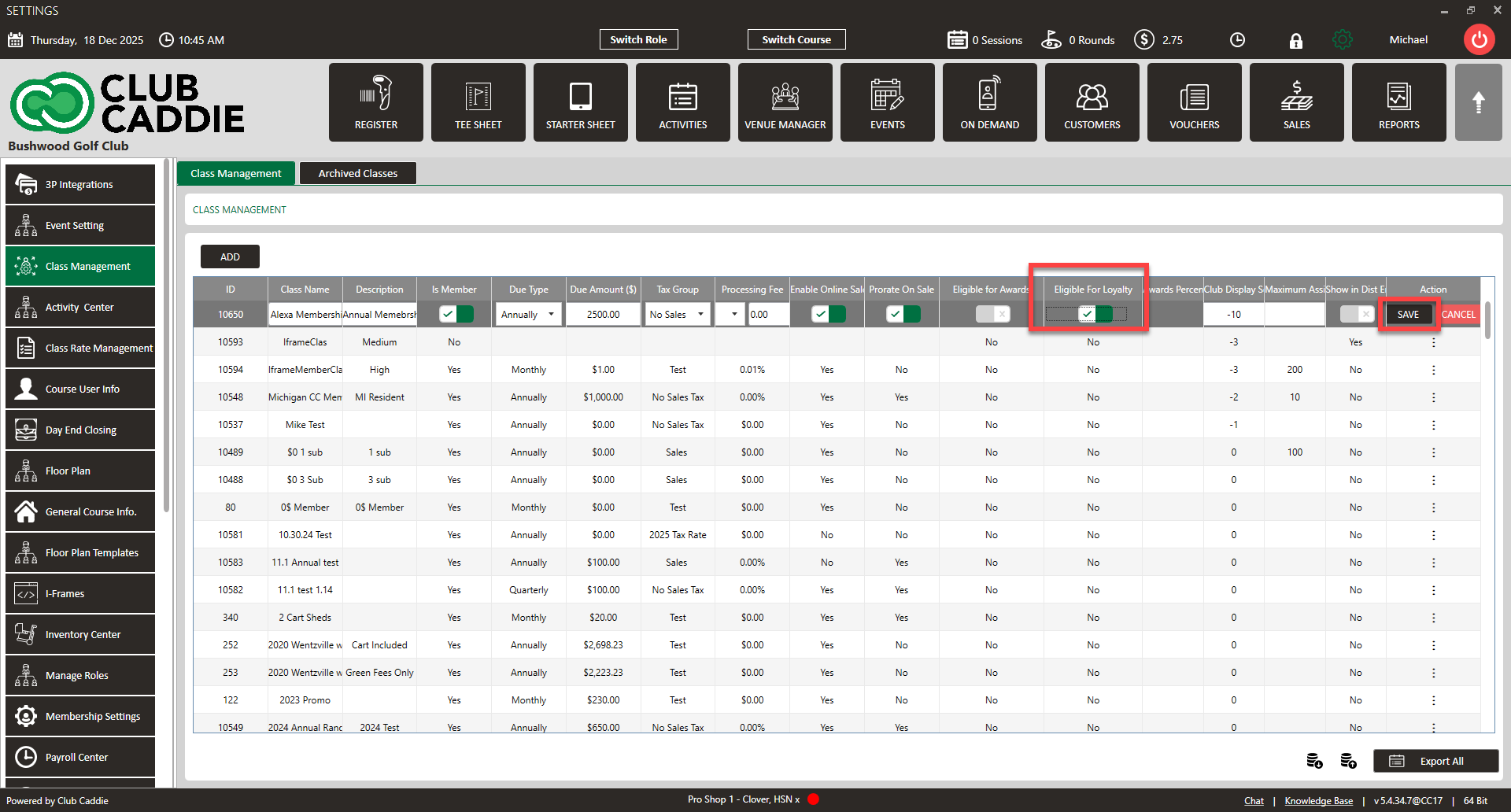
Task: Open the Due Type Annually dropdown
Action: [x=528, y=315]
